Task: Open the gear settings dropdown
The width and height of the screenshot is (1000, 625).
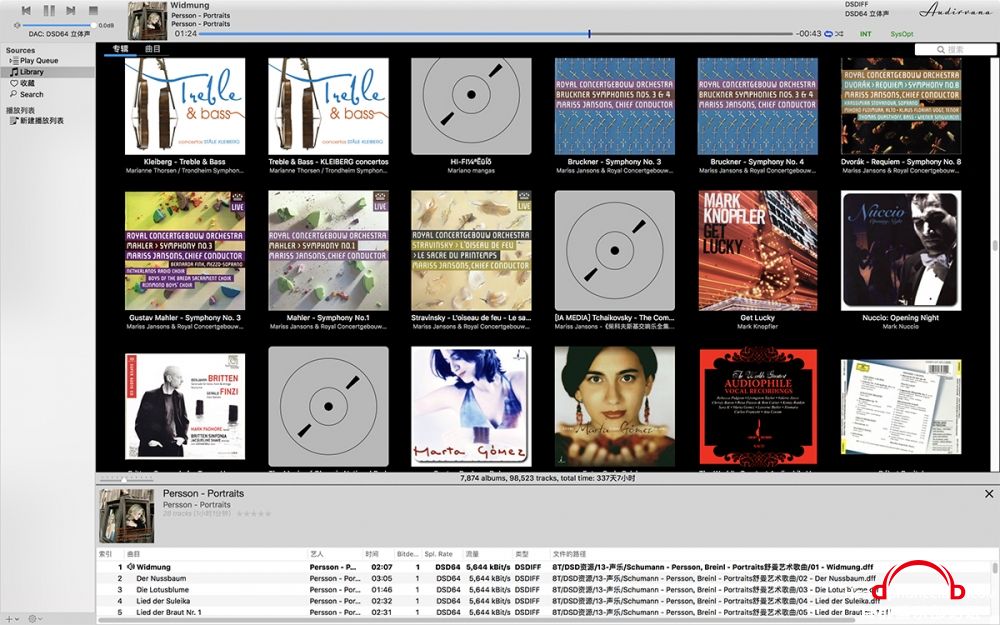Action: coord(34,619)
